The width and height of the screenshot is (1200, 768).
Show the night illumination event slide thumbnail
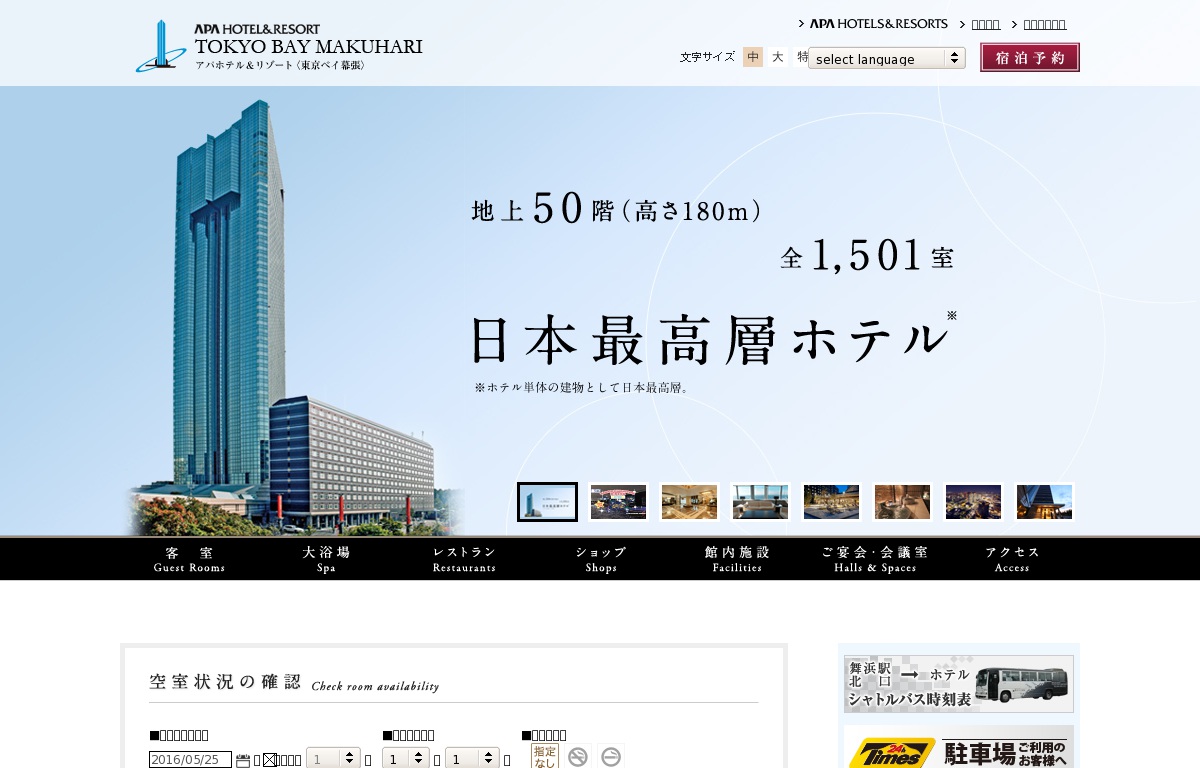coord(618,502)
